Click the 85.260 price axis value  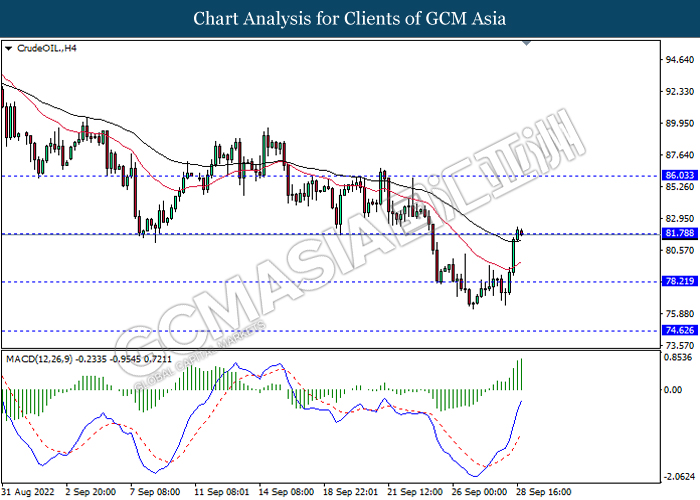(x=680, y=187)
